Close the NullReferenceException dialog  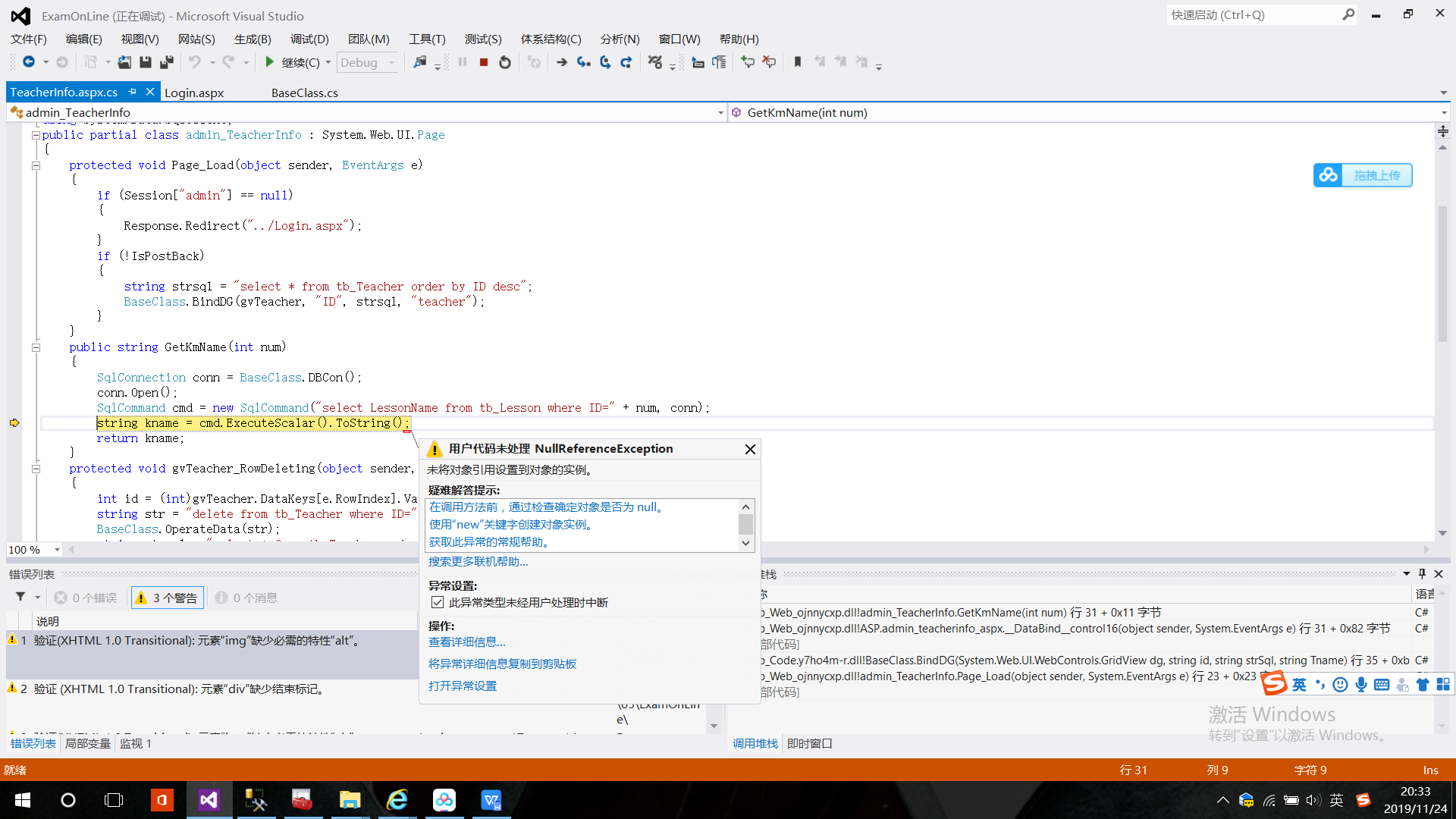coord(749,449)
